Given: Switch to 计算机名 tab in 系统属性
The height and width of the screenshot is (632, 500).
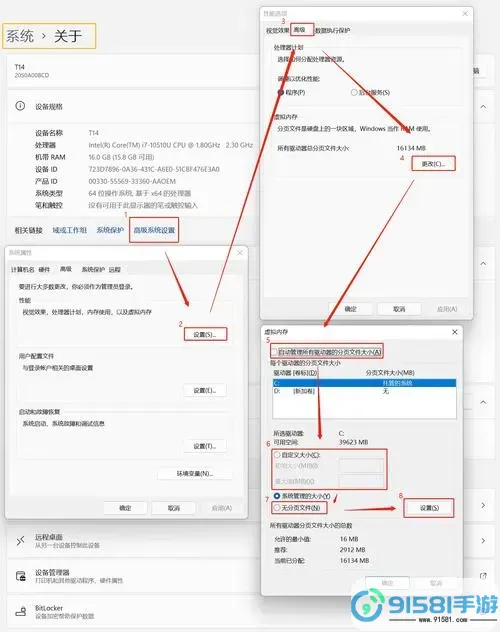Looking at the screenshot, I should click(x=23, y=269).
